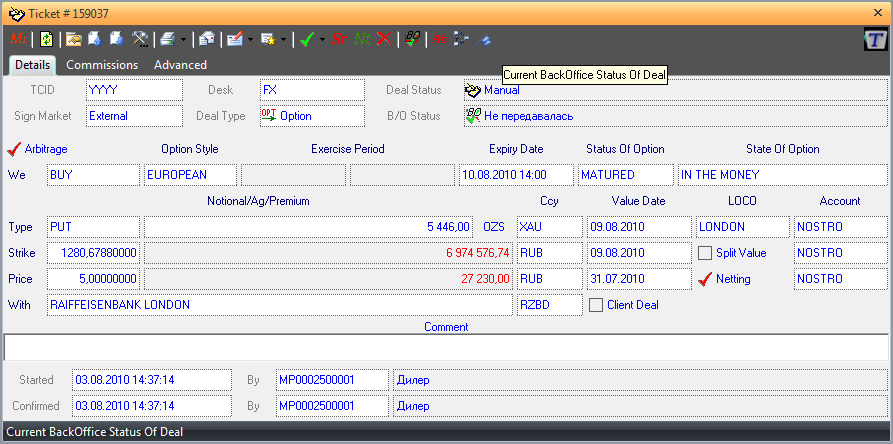Viewport: 893px width, 444px height.
Task: Click the With field RAIFFEISENBANK LONDON
Action: 280,305
